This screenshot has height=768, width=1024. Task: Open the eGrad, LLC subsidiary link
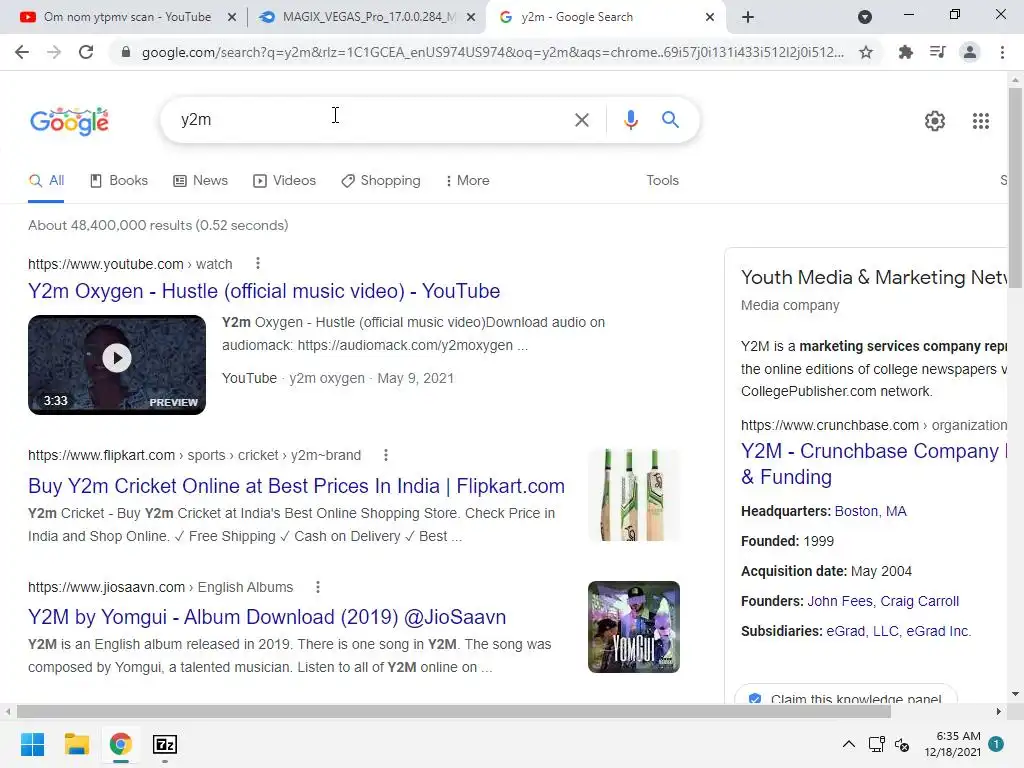click(863, 632)
